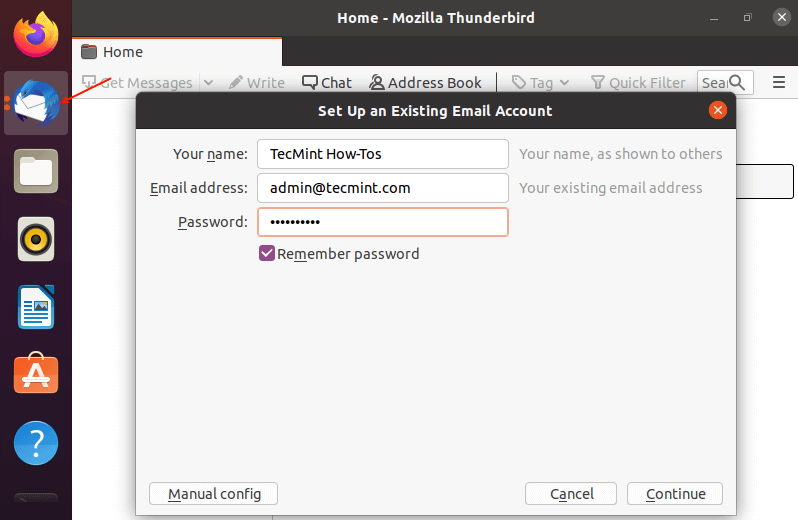798x520 pixels.
Task: Open the Address Book
Action: click(425, 83)
